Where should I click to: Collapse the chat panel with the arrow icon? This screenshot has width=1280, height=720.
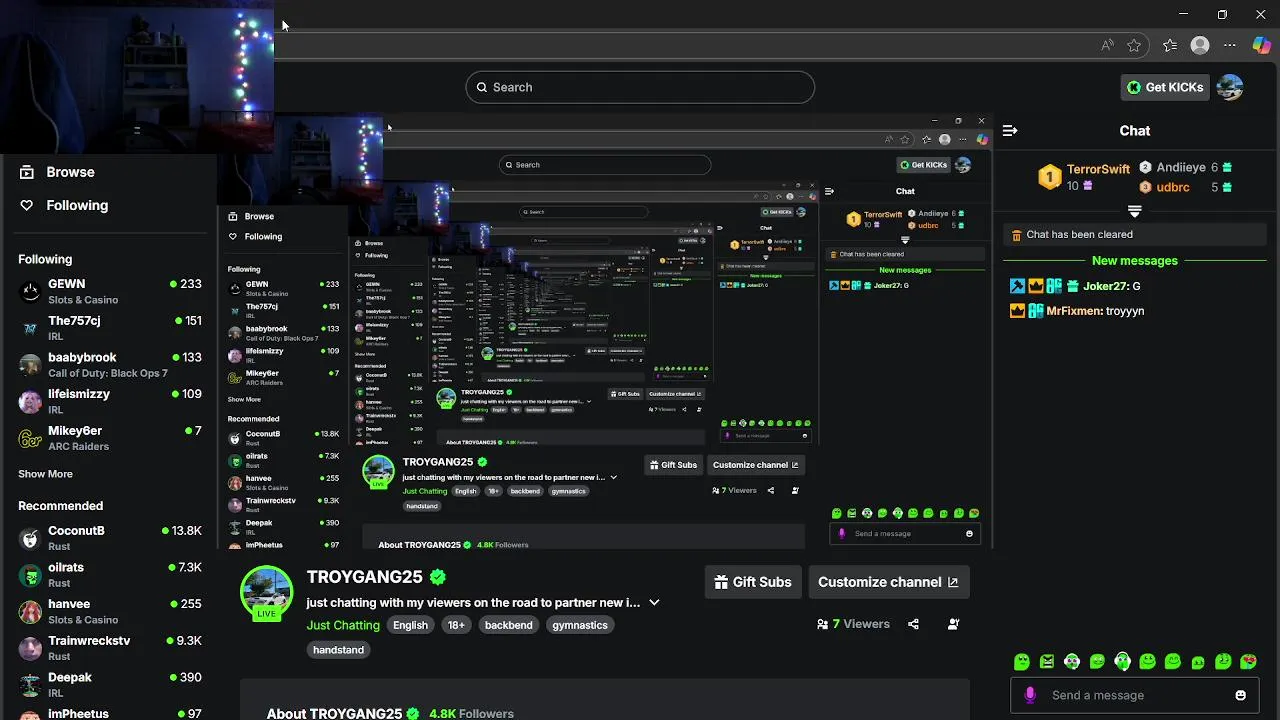click(1010, 131)
